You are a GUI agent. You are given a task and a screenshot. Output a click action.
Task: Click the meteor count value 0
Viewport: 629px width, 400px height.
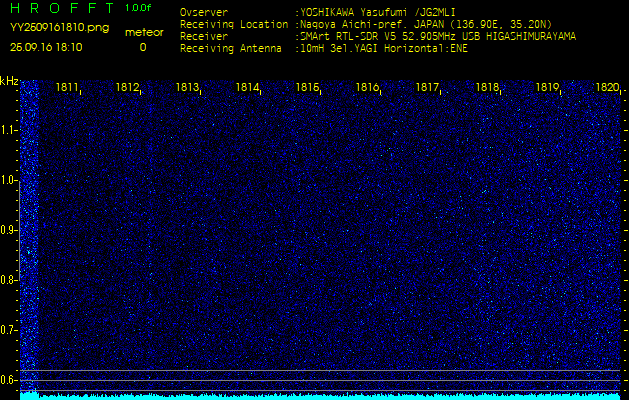click(142, 47)
